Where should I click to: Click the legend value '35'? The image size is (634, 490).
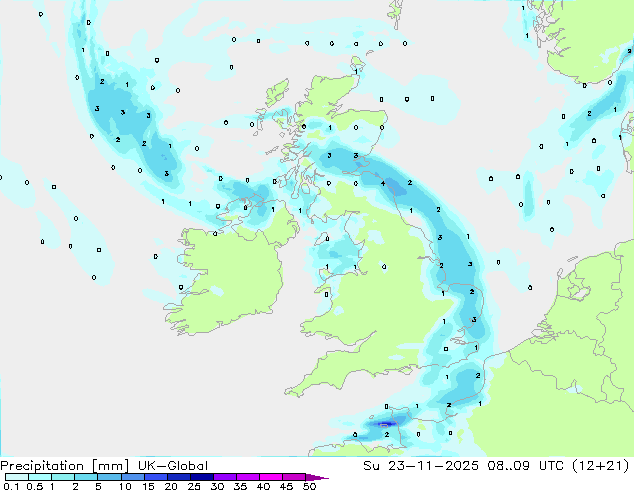(x=240, y=486)
